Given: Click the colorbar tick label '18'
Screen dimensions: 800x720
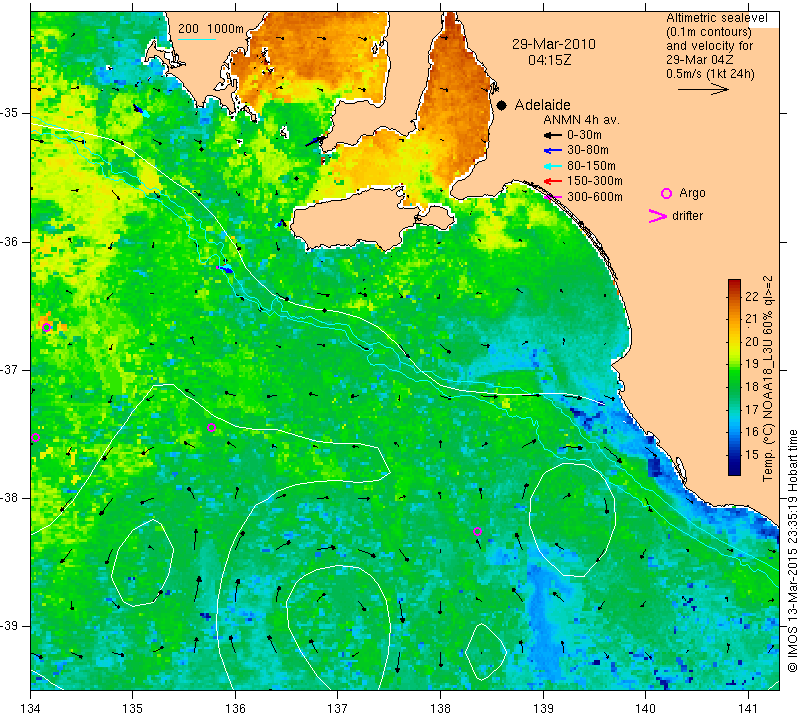Looking at the screenshot, I should coord(752,387).
